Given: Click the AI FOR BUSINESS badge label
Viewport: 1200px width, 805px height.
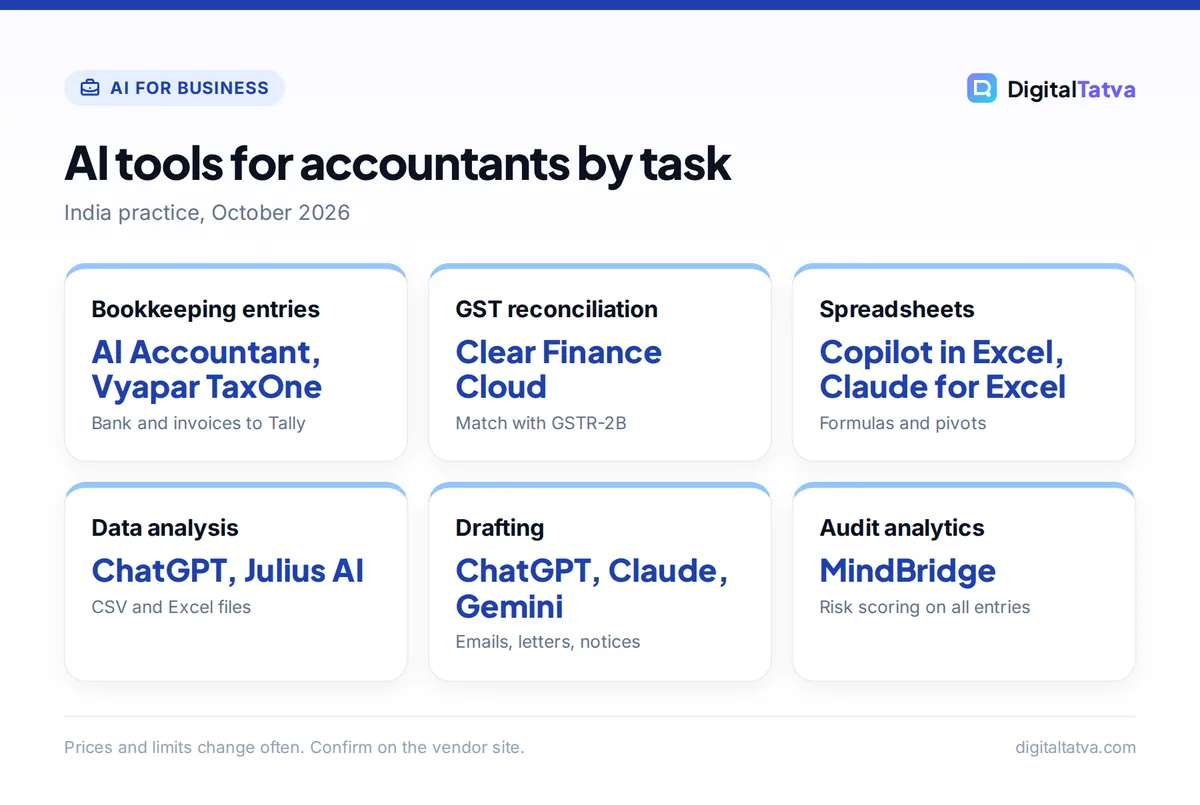Looking at the screenshot, I should point(189,88).
